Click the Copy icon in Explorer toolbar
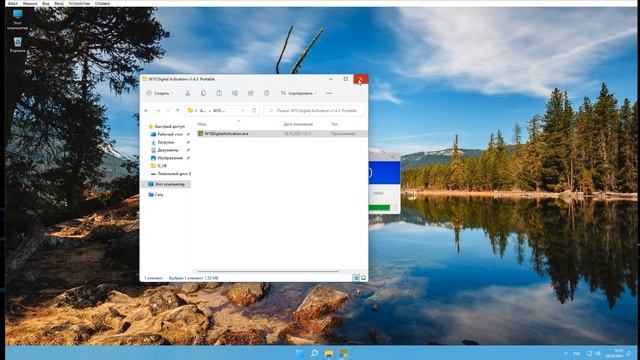The width and height of the screenshot is (640, 360). point(203,93)
